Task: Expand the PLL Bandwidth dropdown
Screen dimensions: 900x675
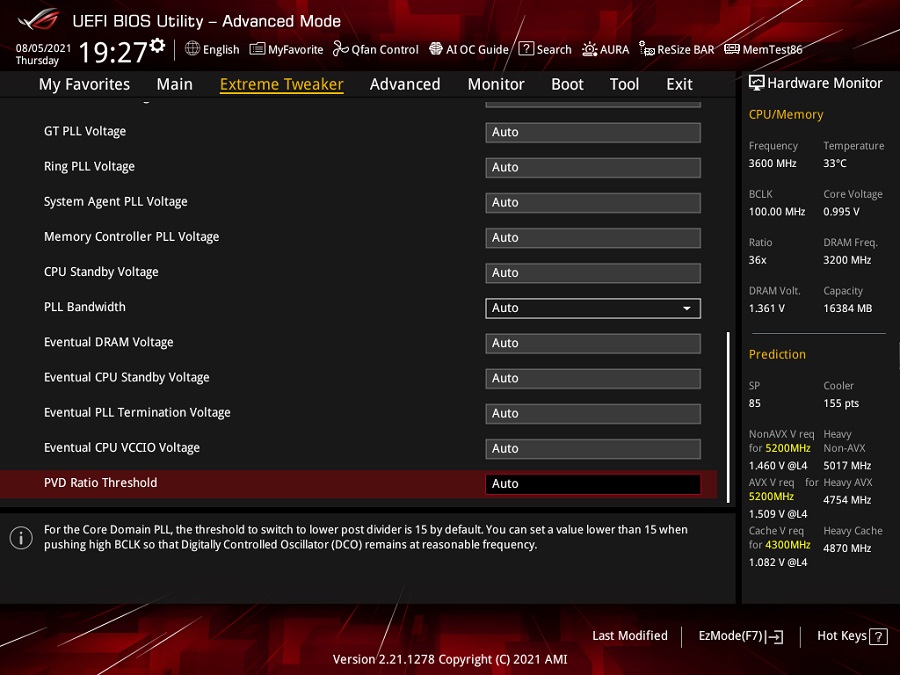Action: [x=593, y=308]
